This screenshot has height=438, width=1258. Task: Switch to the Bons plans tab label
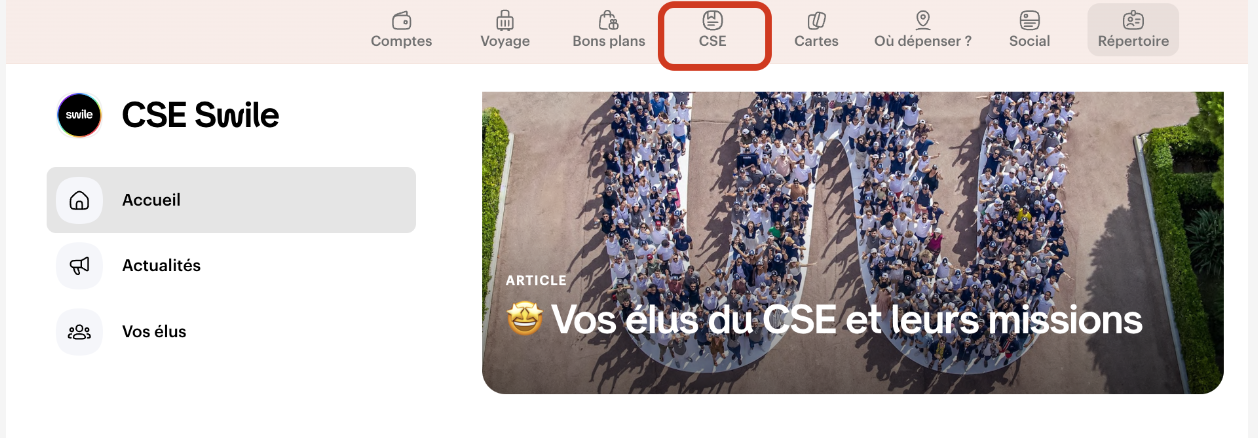(x=609, y=42)
